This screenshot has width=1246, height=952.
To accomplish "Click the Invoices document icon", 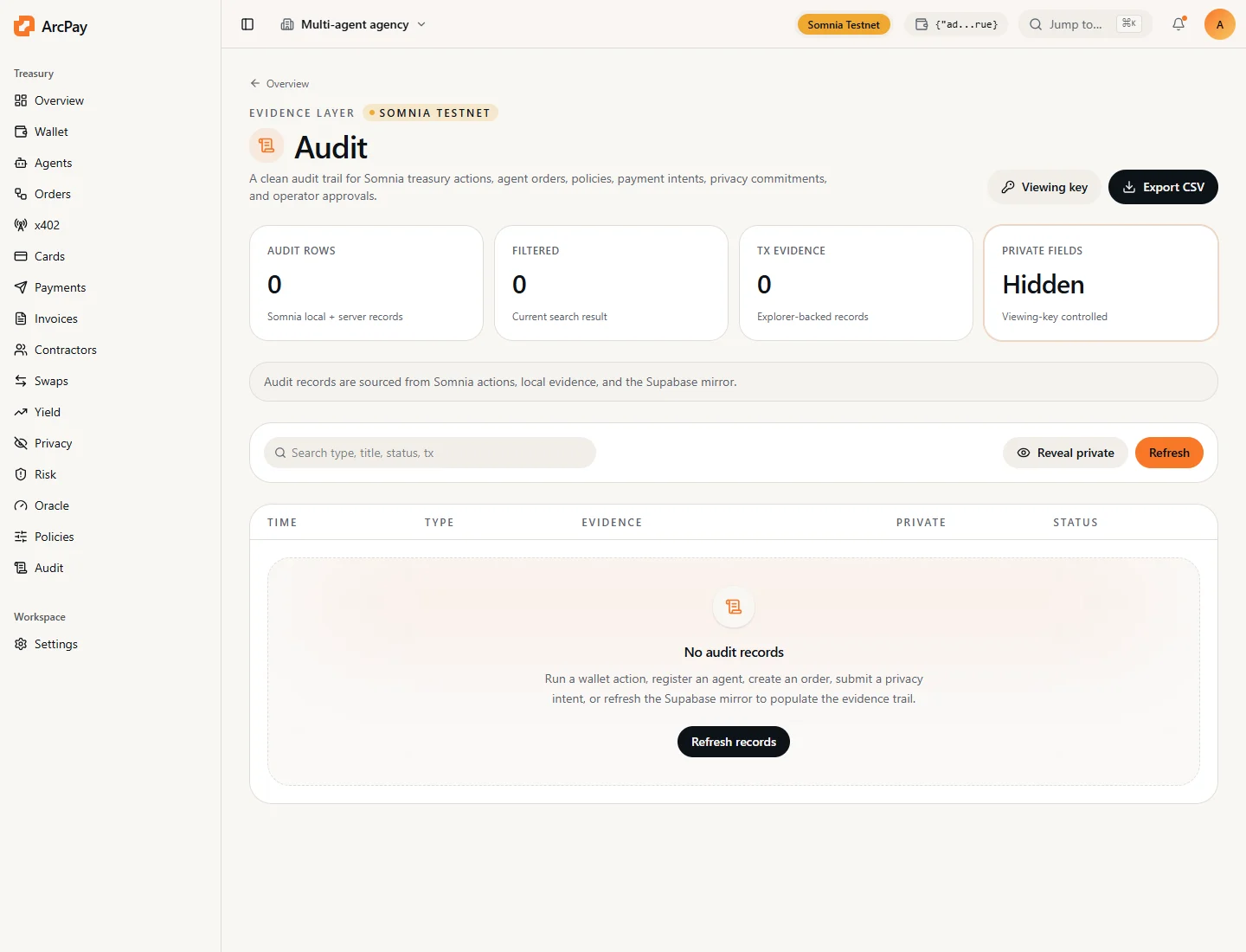I will [x=21, y=318].
